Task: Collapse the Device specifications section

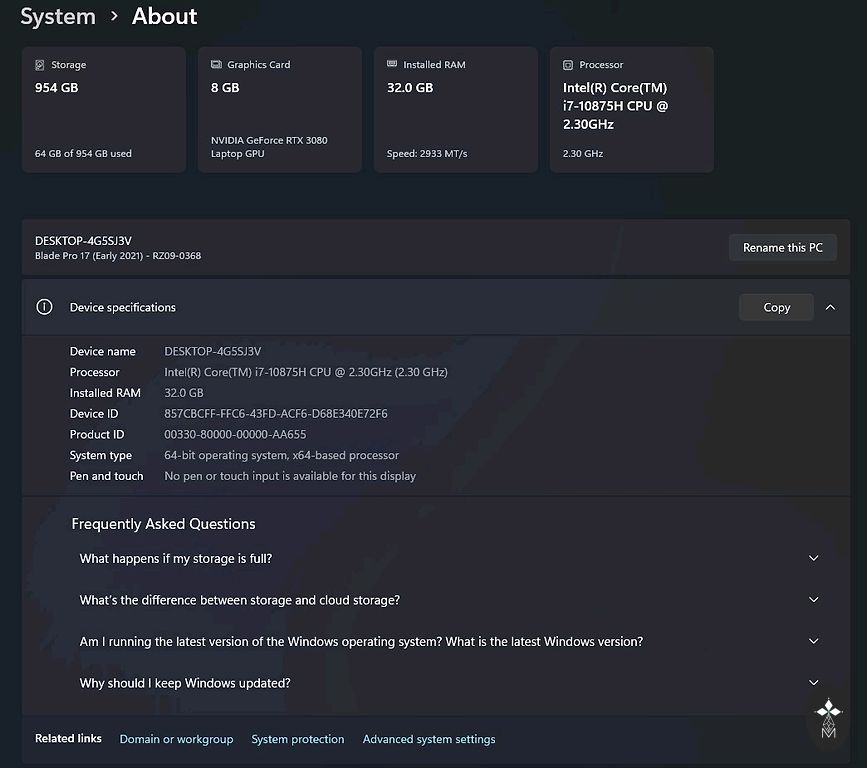Action: click(x=830, y=307)
